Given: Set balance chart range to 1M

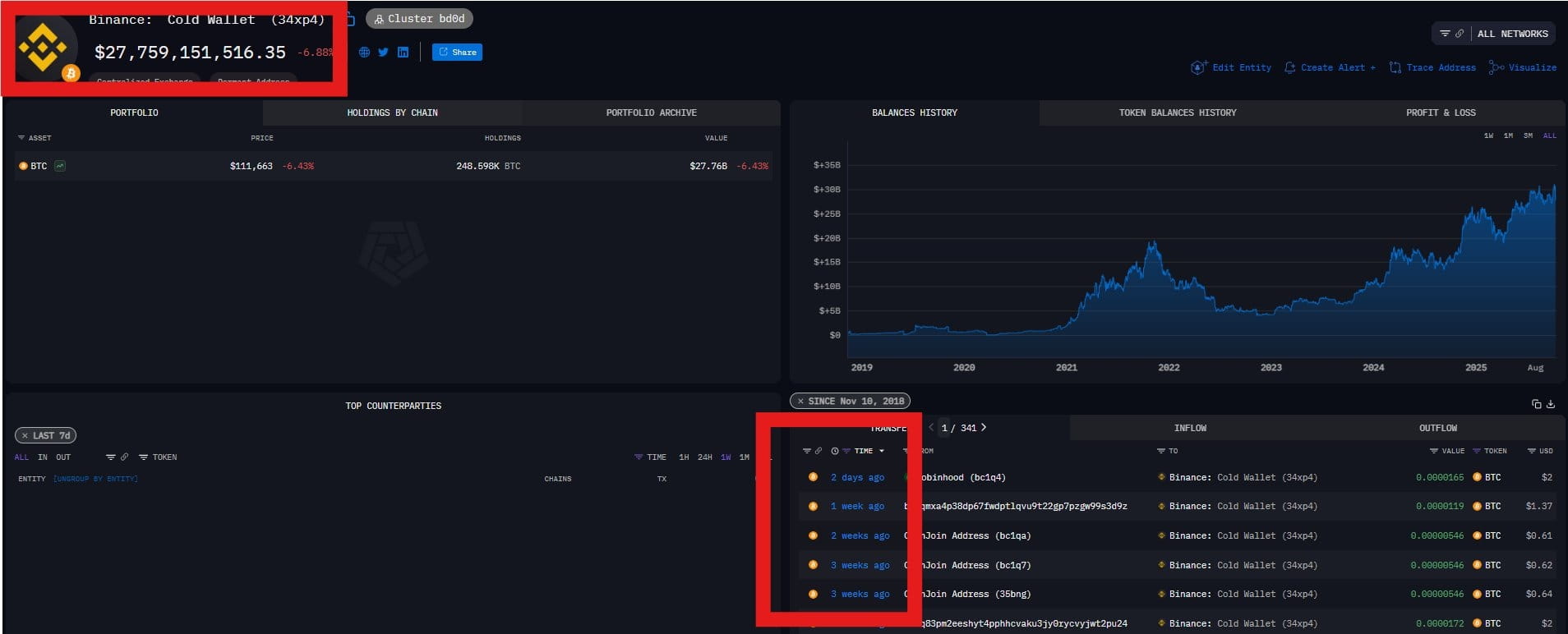Looking at the screenshot, I should click(x=1508, y=136).
